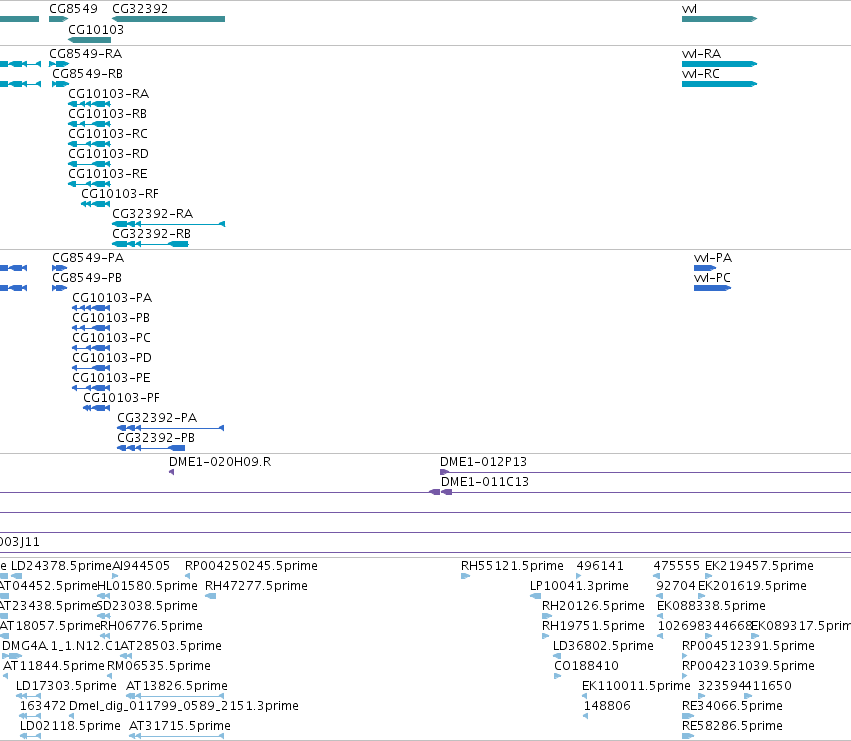Click the CG32392-PA CDS glyph
The image size is (851, 741).
(170, 428)
